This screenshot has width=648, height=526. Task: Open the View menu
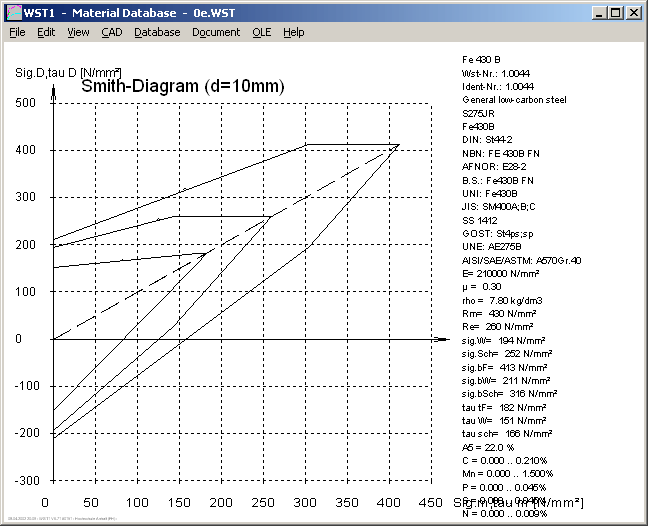coord(78,32)
